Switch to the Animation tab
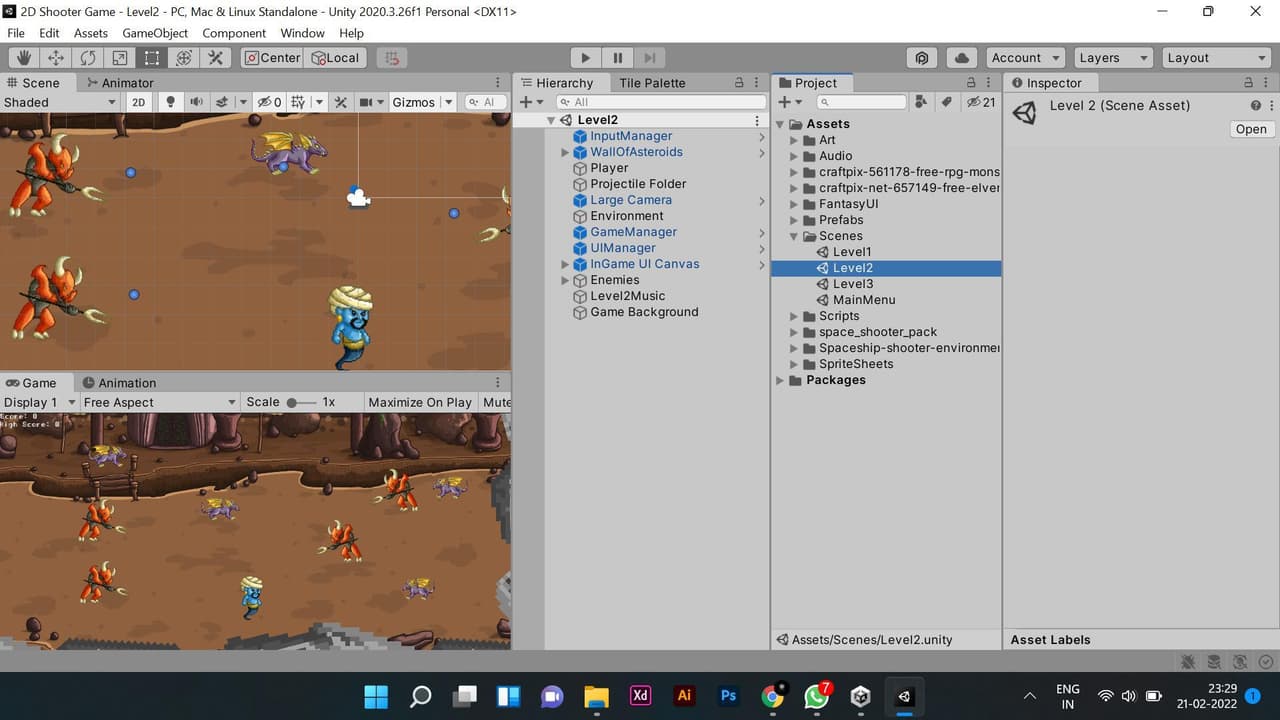 pos(119,383)
